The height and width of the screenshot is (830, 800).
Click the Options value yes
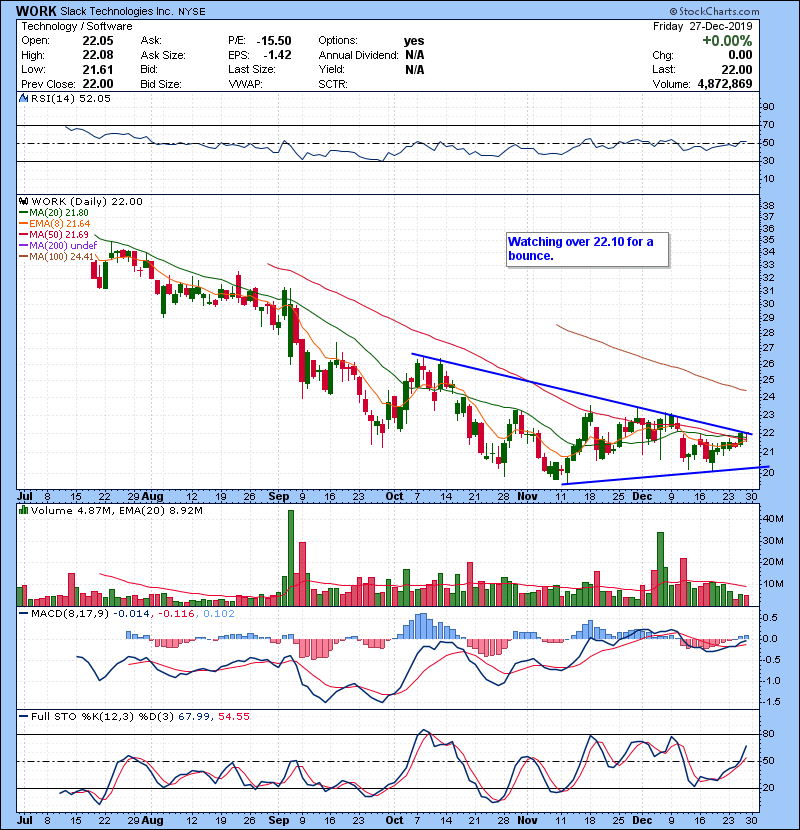(414, 41)
